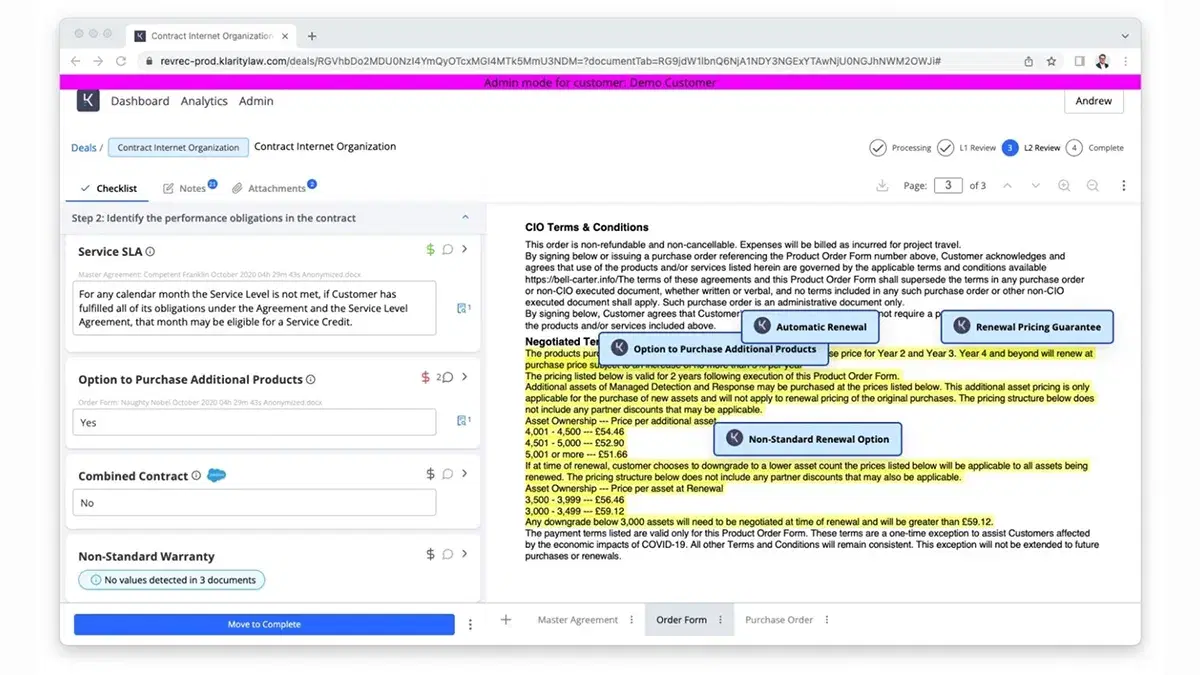Expand the Option to Purchase Additional Products chevron
This screenshot has height=675, width=1200.
pyautogui.click(x=465, y=377)
